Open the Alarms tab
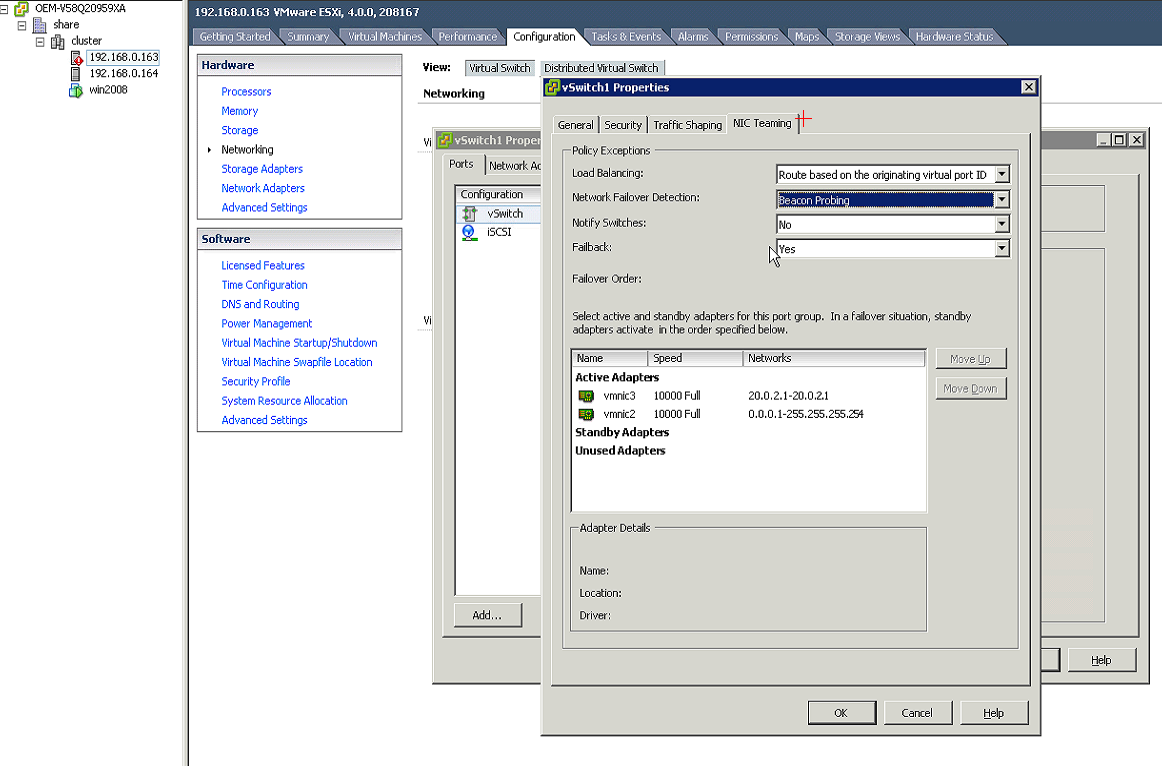This screenshot has width=1162, height=766. [693, 36]
